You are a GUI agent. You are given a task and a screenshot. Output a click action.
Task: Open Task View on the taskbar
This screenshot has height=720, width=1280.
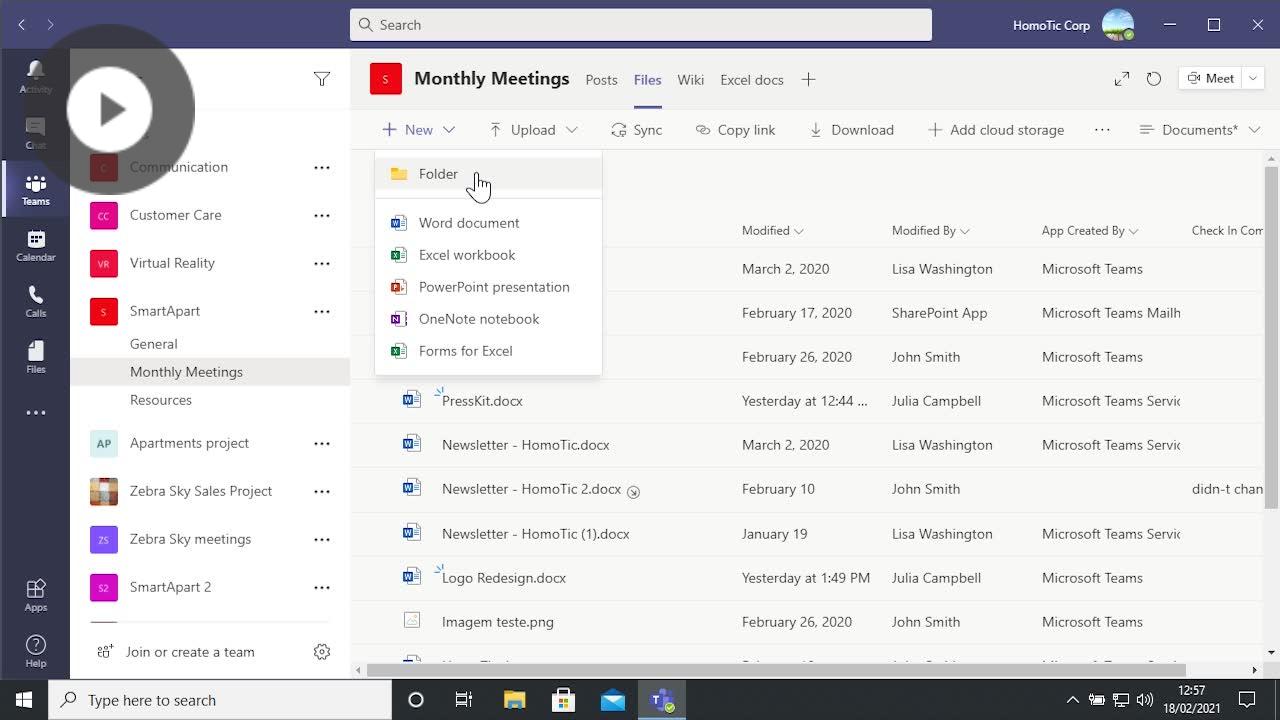click(464, 700)
